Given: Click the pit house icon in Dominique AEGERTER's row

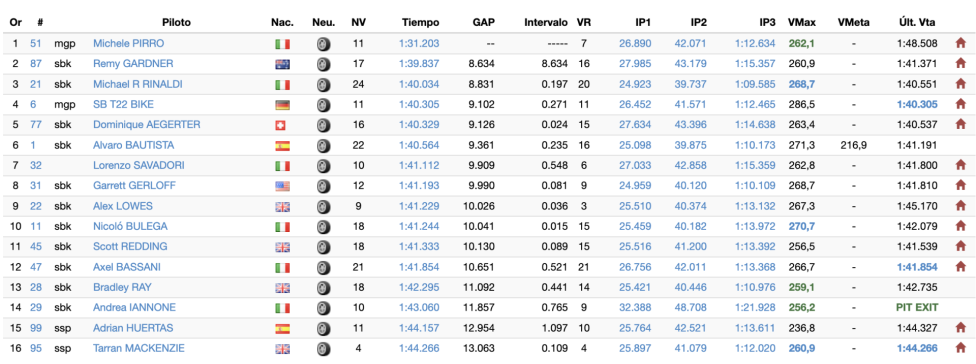Looking at the screenshot, I should (960, 124).
